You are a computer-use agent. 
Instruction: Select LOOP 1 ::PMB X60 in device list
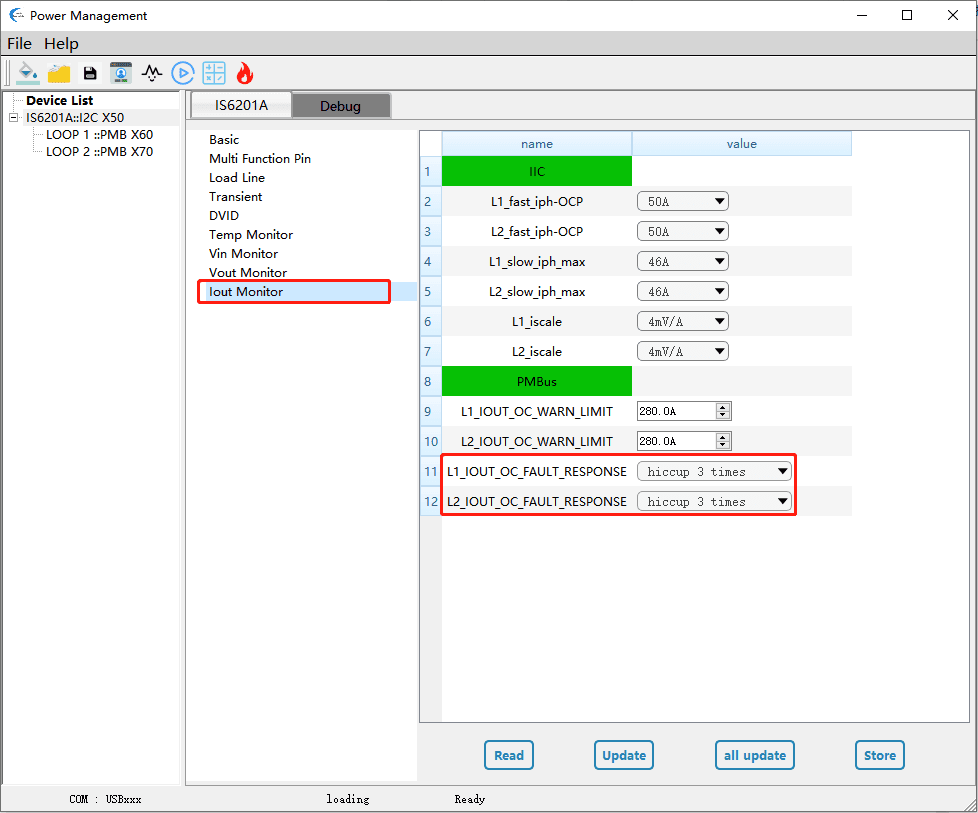99,135
